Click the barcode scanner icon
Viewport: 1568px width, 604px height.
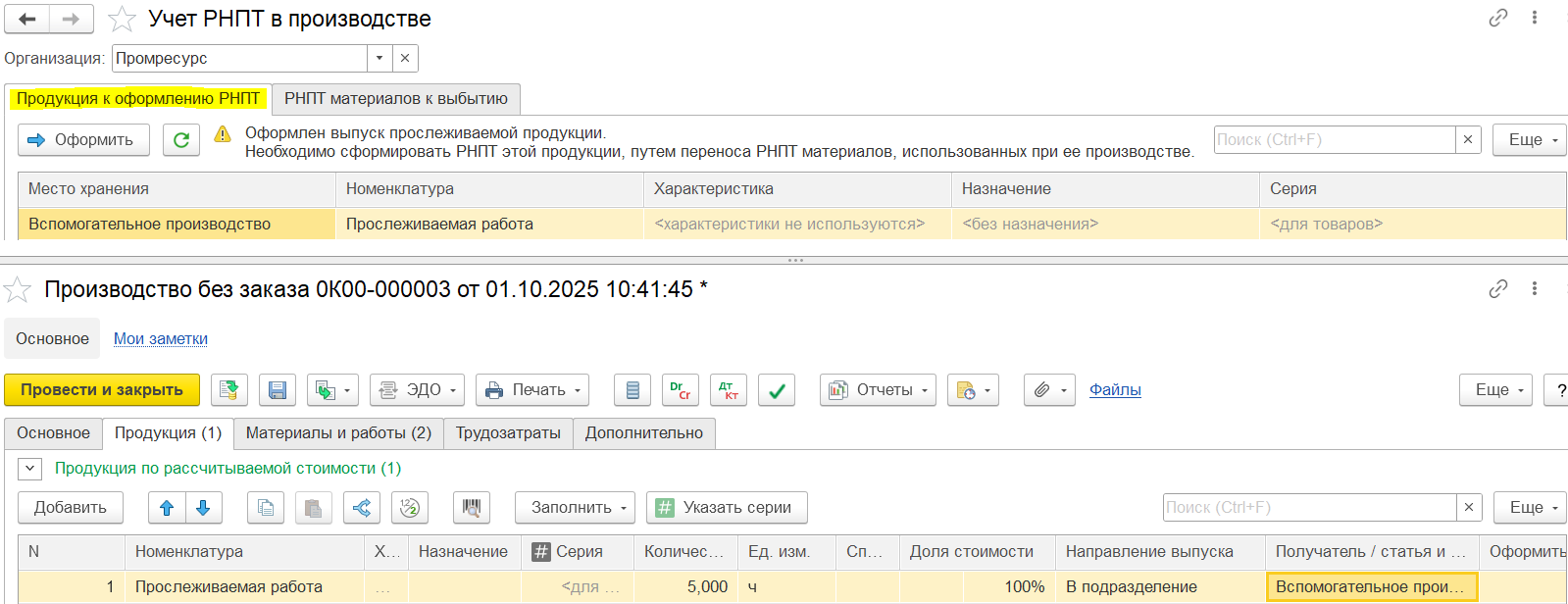pyautogui.click(x=472, y=508)
